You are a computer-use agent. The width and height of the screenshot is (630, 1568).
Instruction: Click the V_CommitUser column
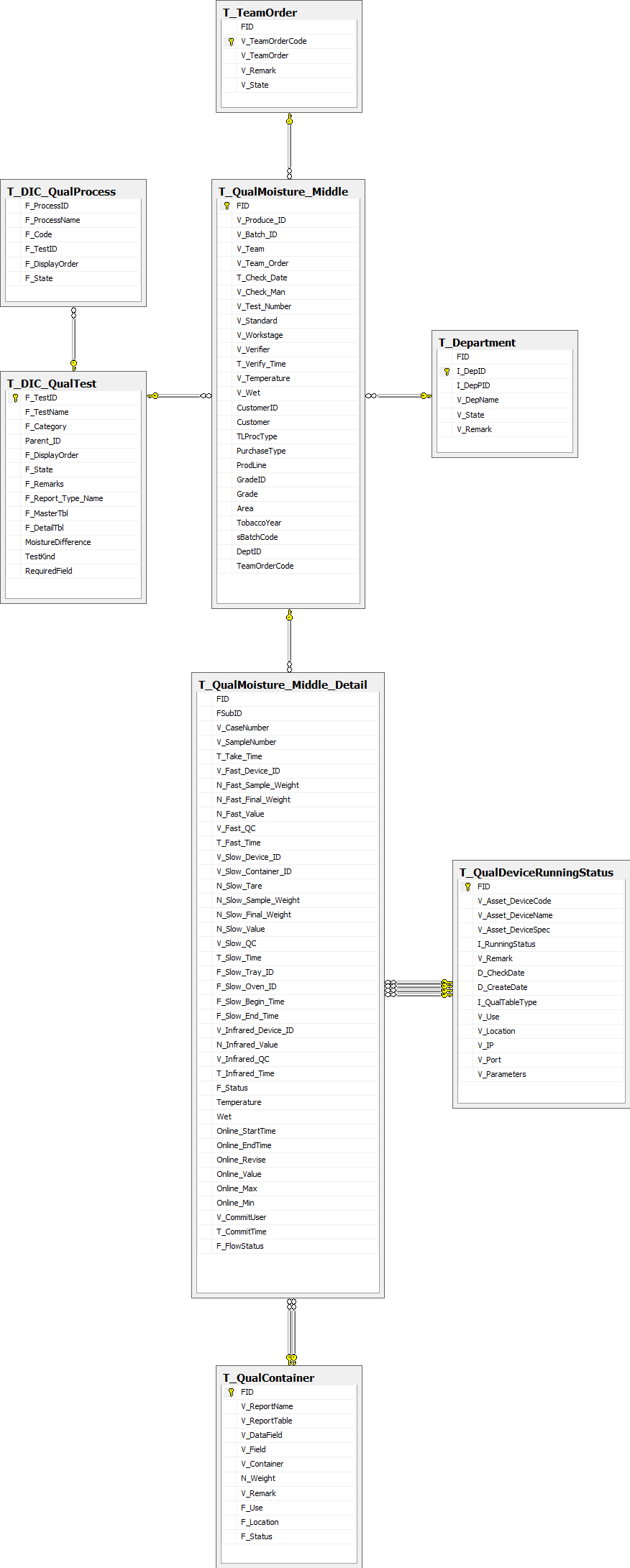pos(288,1217)
